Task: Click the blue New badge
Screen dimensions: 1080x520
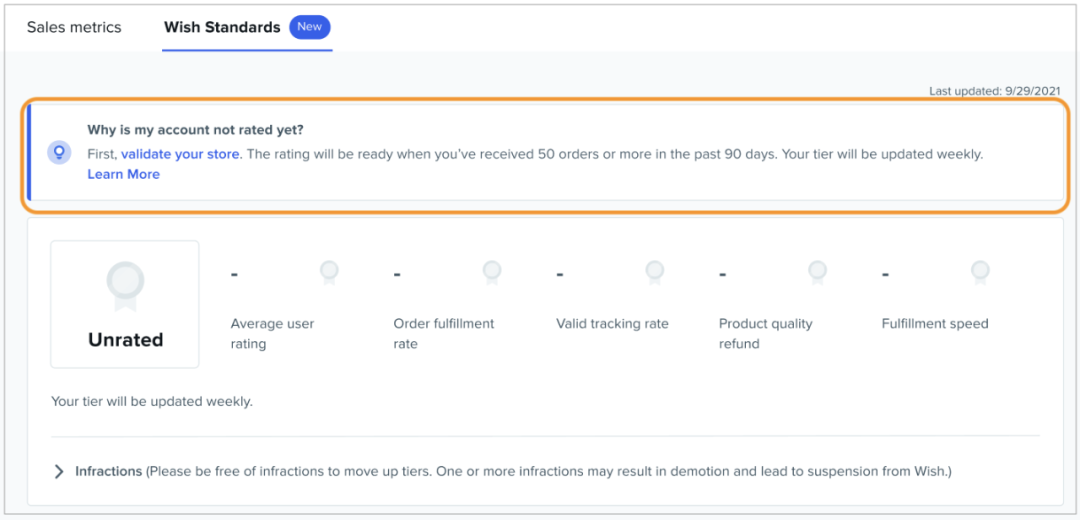Action: [310, 27]
